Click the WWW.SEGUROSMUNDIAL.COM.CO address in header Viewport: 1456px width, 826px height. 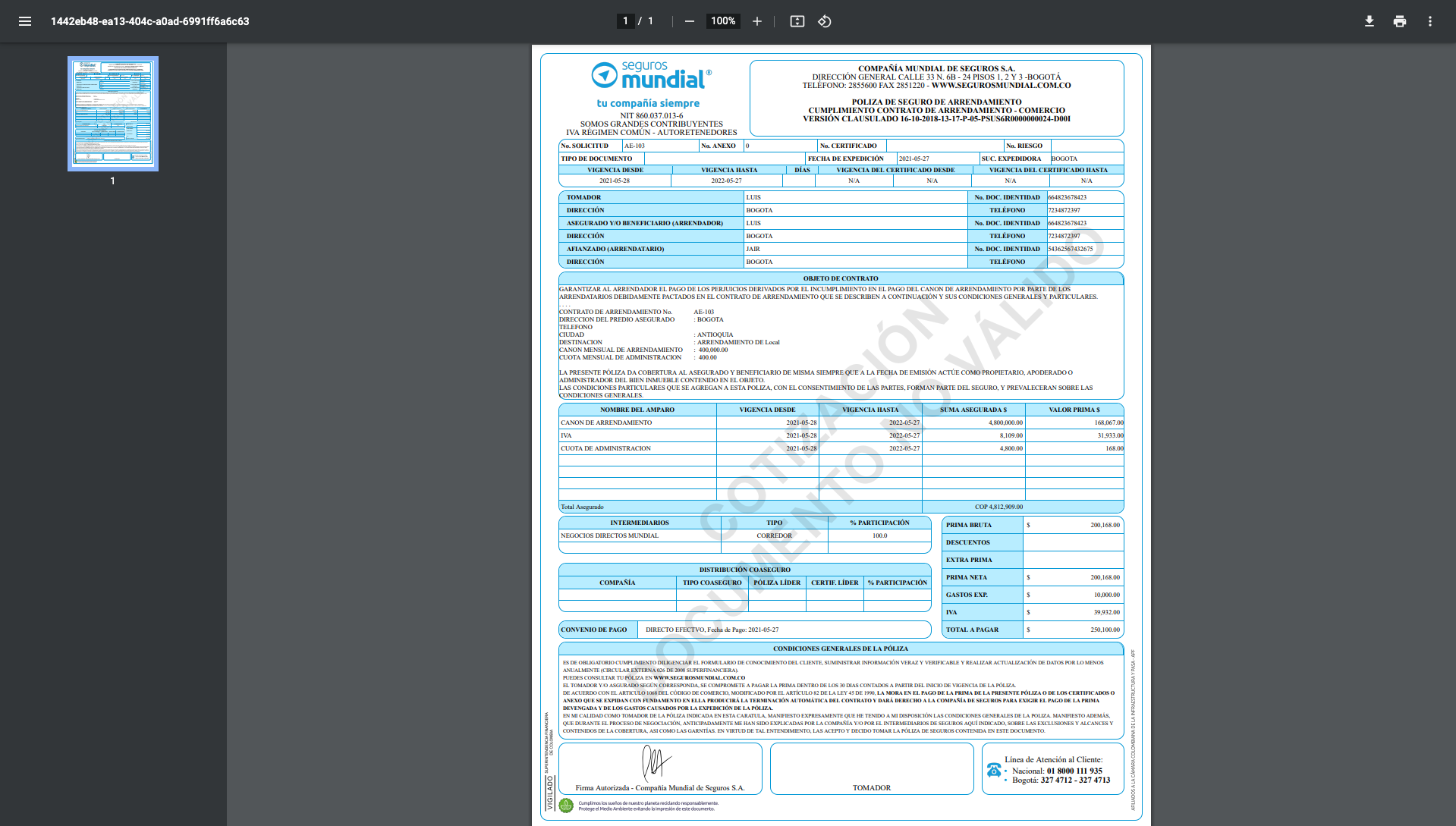coord(1001,85)
